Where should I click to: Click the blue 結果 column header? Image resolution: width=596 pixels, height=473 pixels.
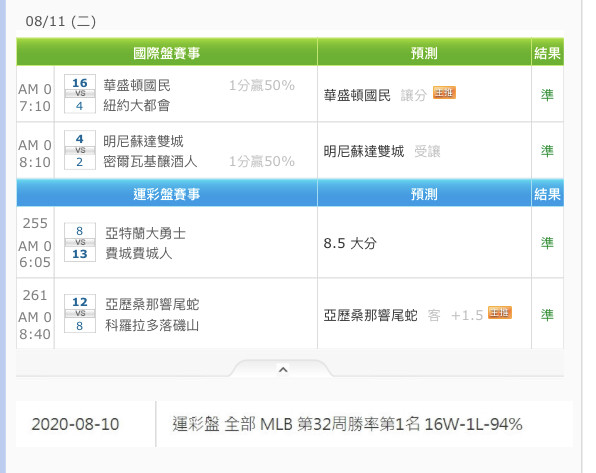547,194
